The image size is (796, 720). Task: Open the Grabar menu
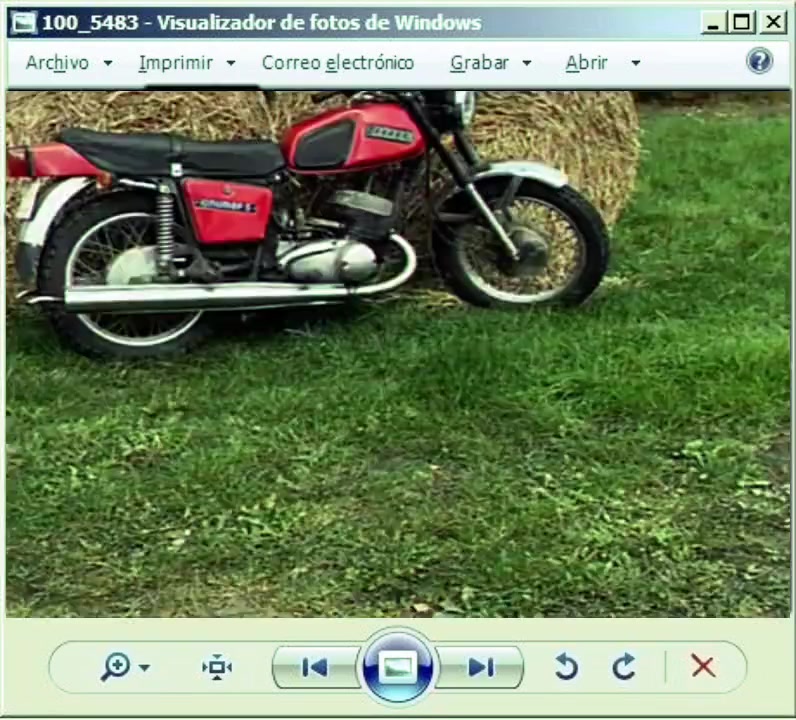tap(479, 63)
